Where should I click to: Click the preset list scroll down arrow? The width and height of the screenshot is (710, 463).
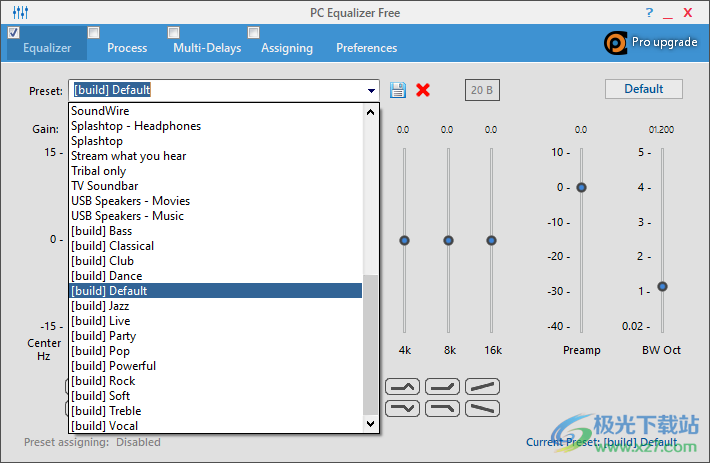(x=370, y=424)
